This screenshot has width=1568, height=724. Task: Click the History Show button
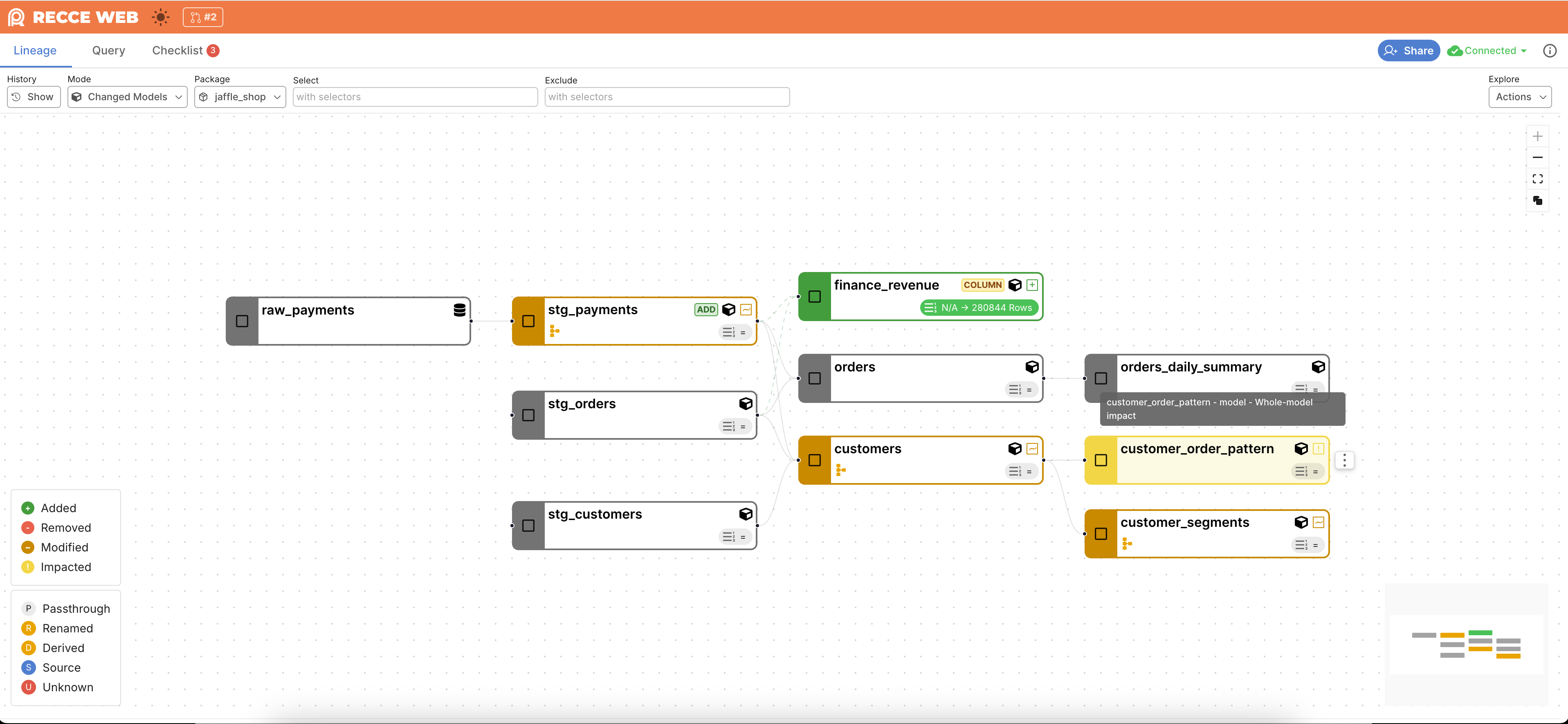[x=34, y=97]
